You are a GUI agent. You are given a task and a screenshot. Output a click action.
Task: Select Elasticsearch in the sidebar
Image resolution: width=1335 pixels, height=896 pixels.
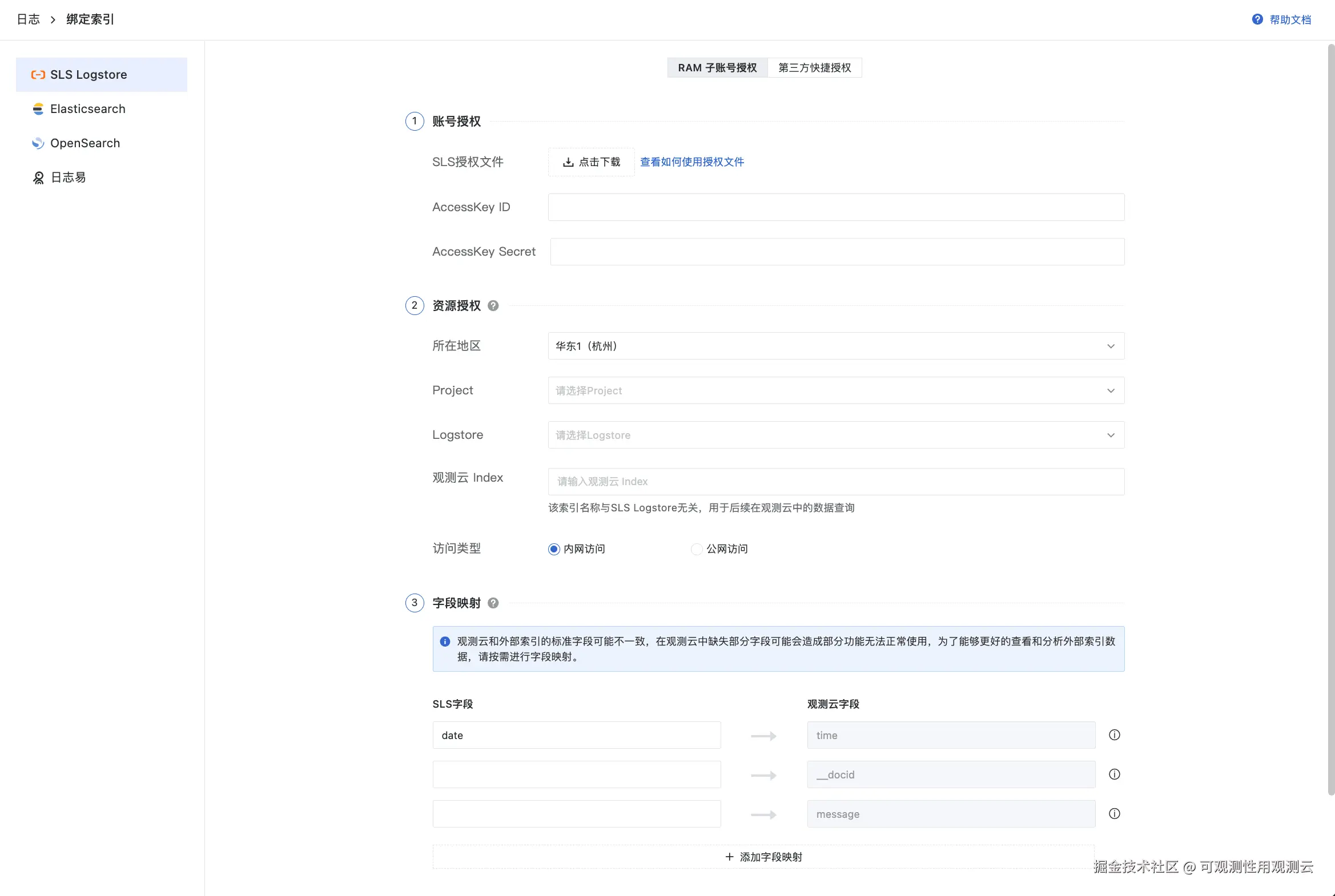(x=87, y=108)
